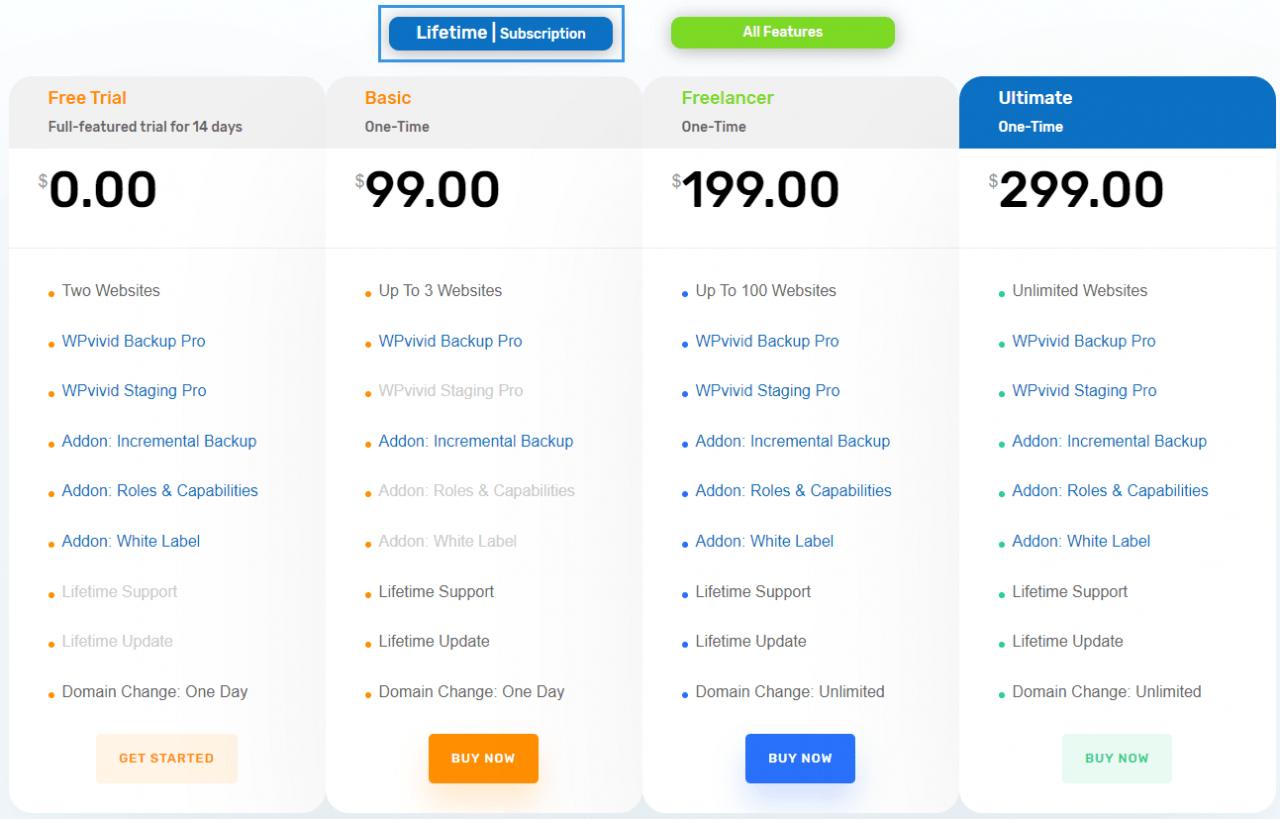Open Addon: White Label link in Freelancer

pyautogui.click(x=765, y=541)
